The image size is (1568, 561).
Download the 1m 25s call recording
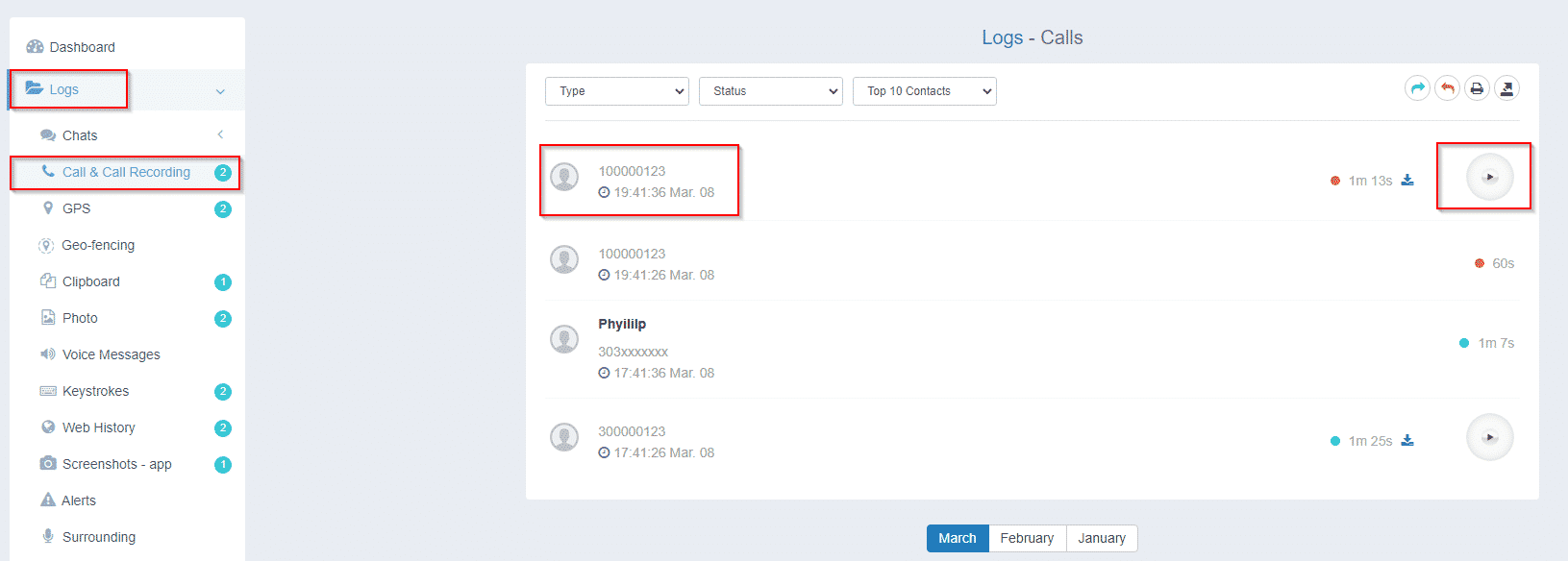[x=1407, y=440]
